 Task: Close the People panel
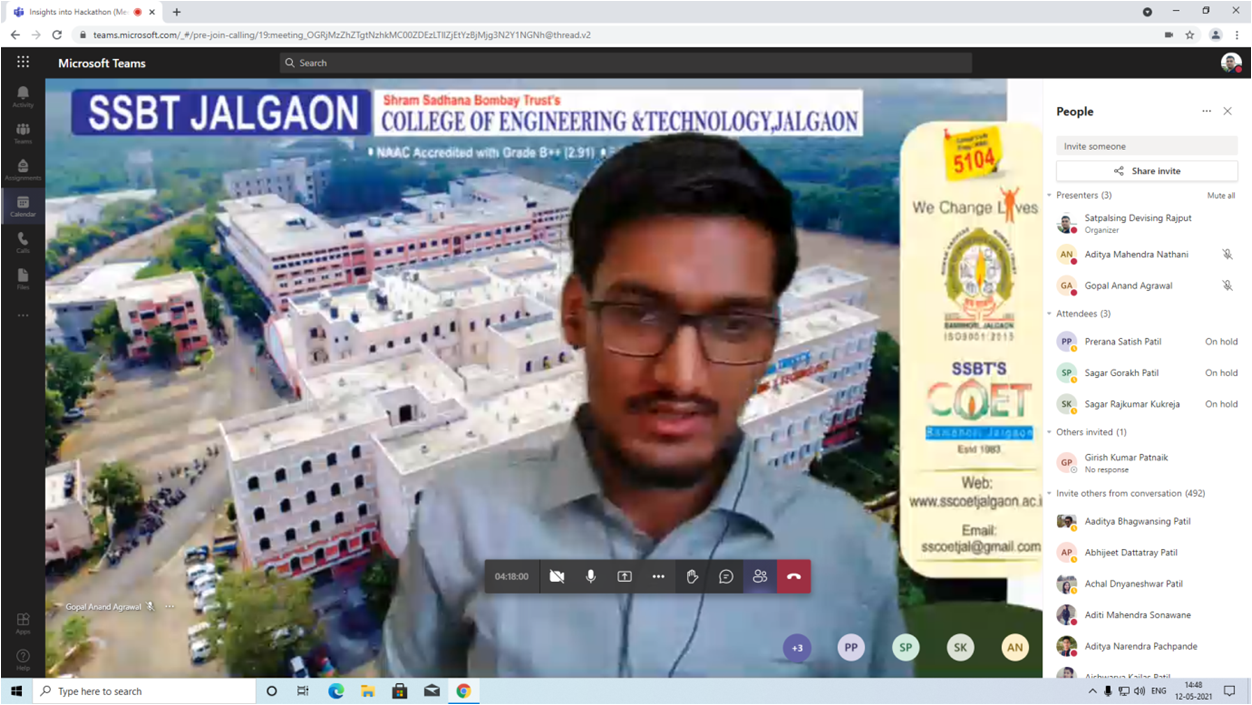[1228, 111]
